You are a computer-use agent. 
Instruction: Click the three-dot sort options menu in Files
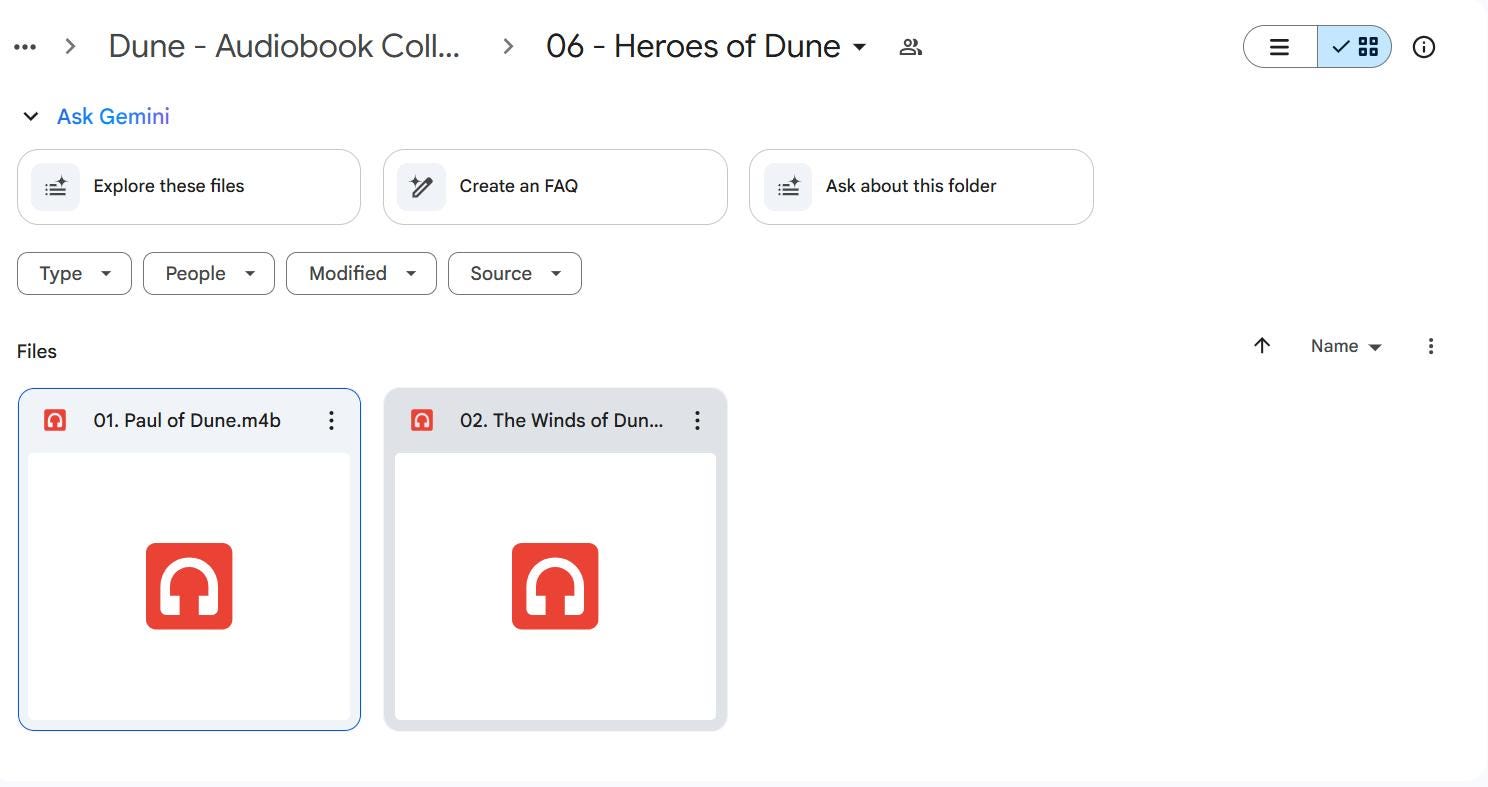pos(1430,346)
